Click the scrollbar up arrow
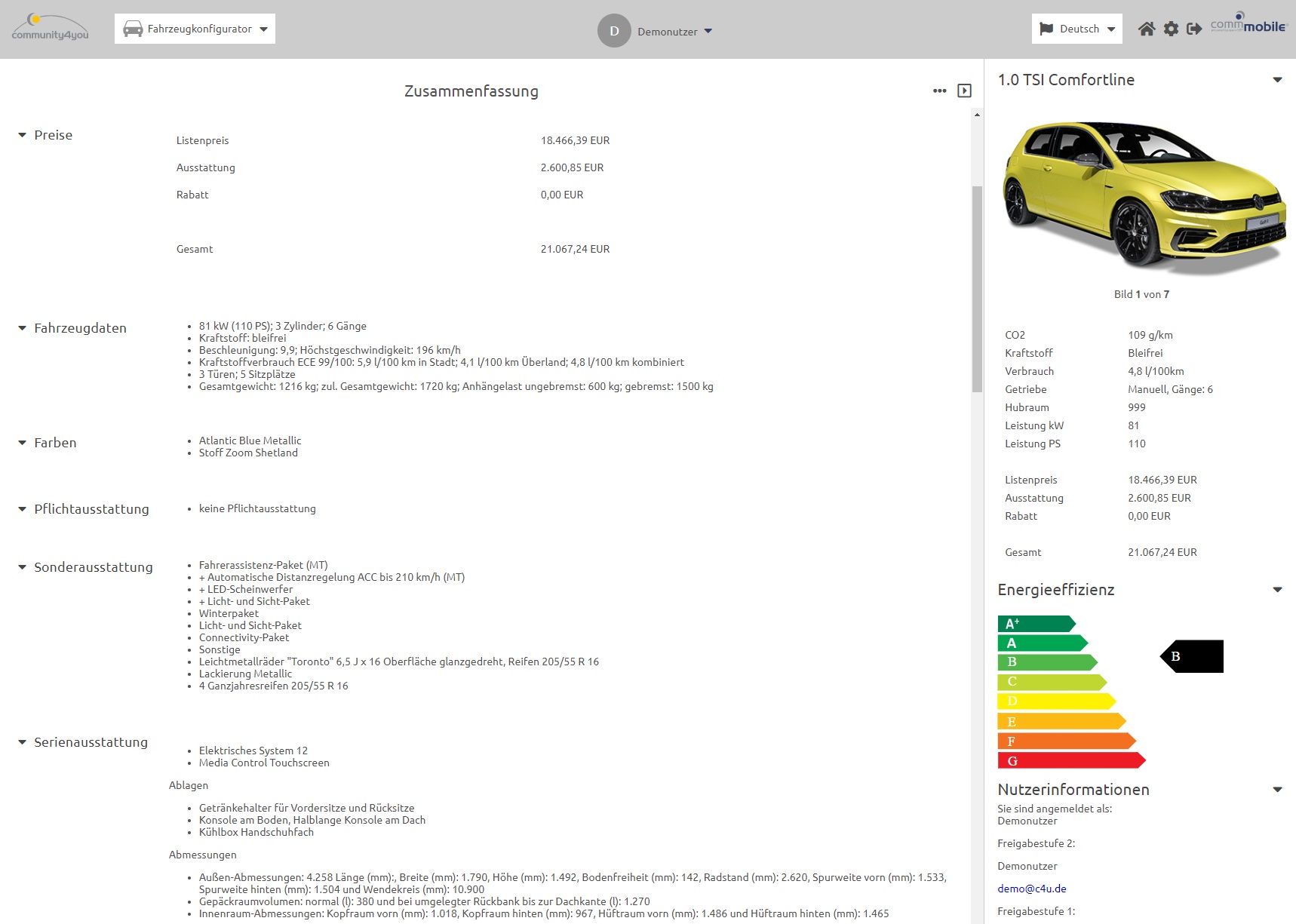The height and width of the screenshot is (924, 1296). 977,115
